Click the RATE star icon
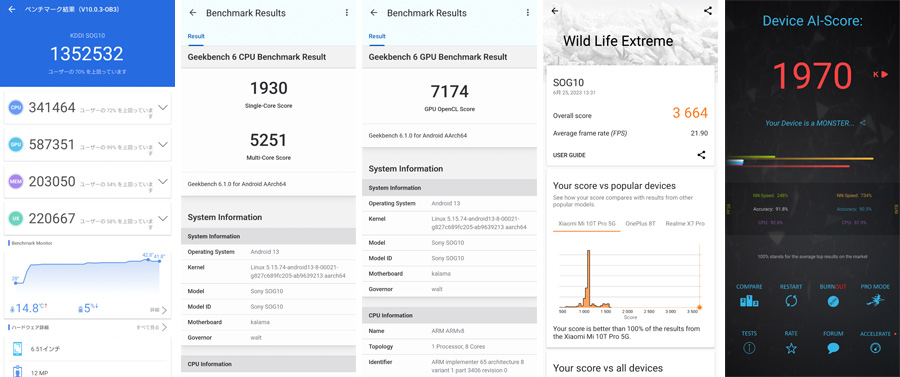This screenshot has width=900, height=377. click(791, 347)
